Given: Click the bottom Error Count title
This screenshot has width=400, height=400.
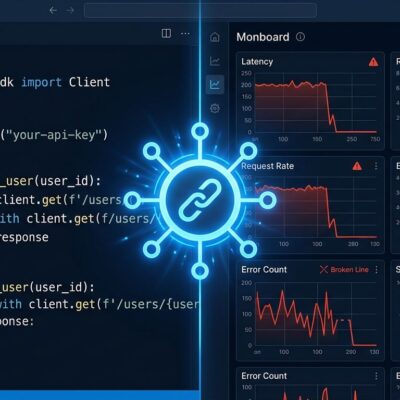Looking at the screenshot, I should click(x=264, y=376).
